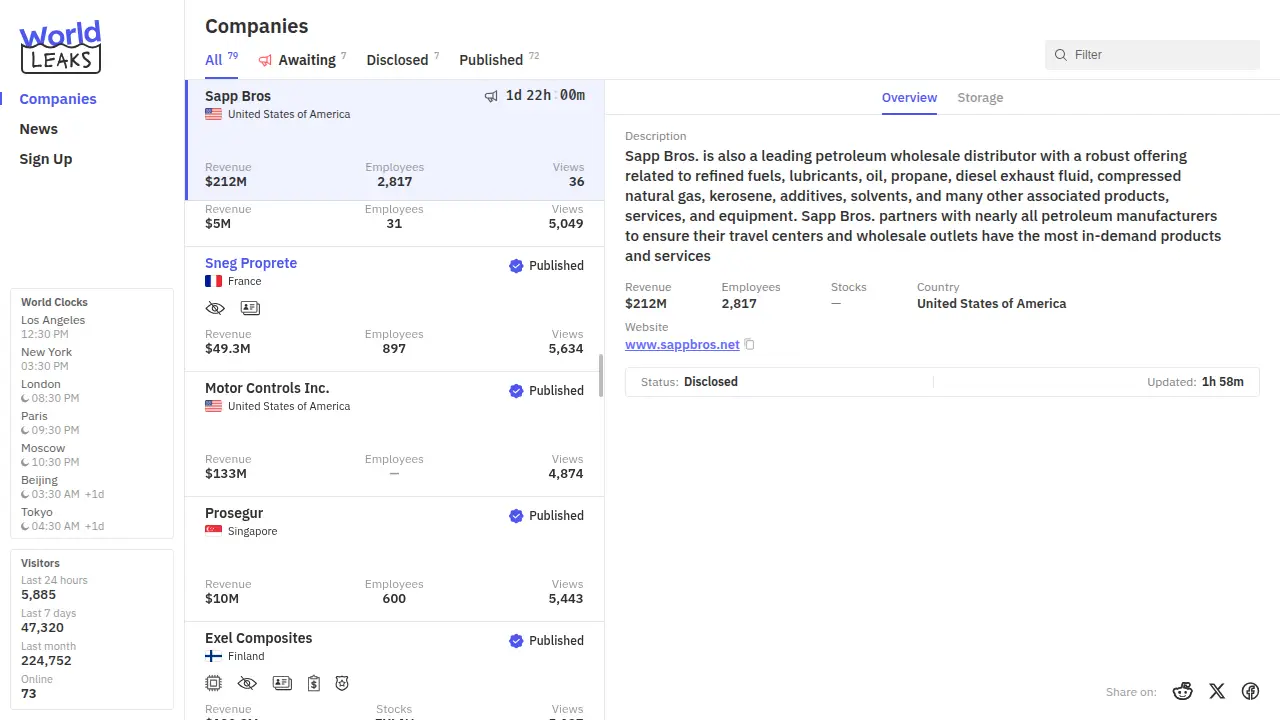
Task: Share on Facebook icon
Action: [1250, 691]
